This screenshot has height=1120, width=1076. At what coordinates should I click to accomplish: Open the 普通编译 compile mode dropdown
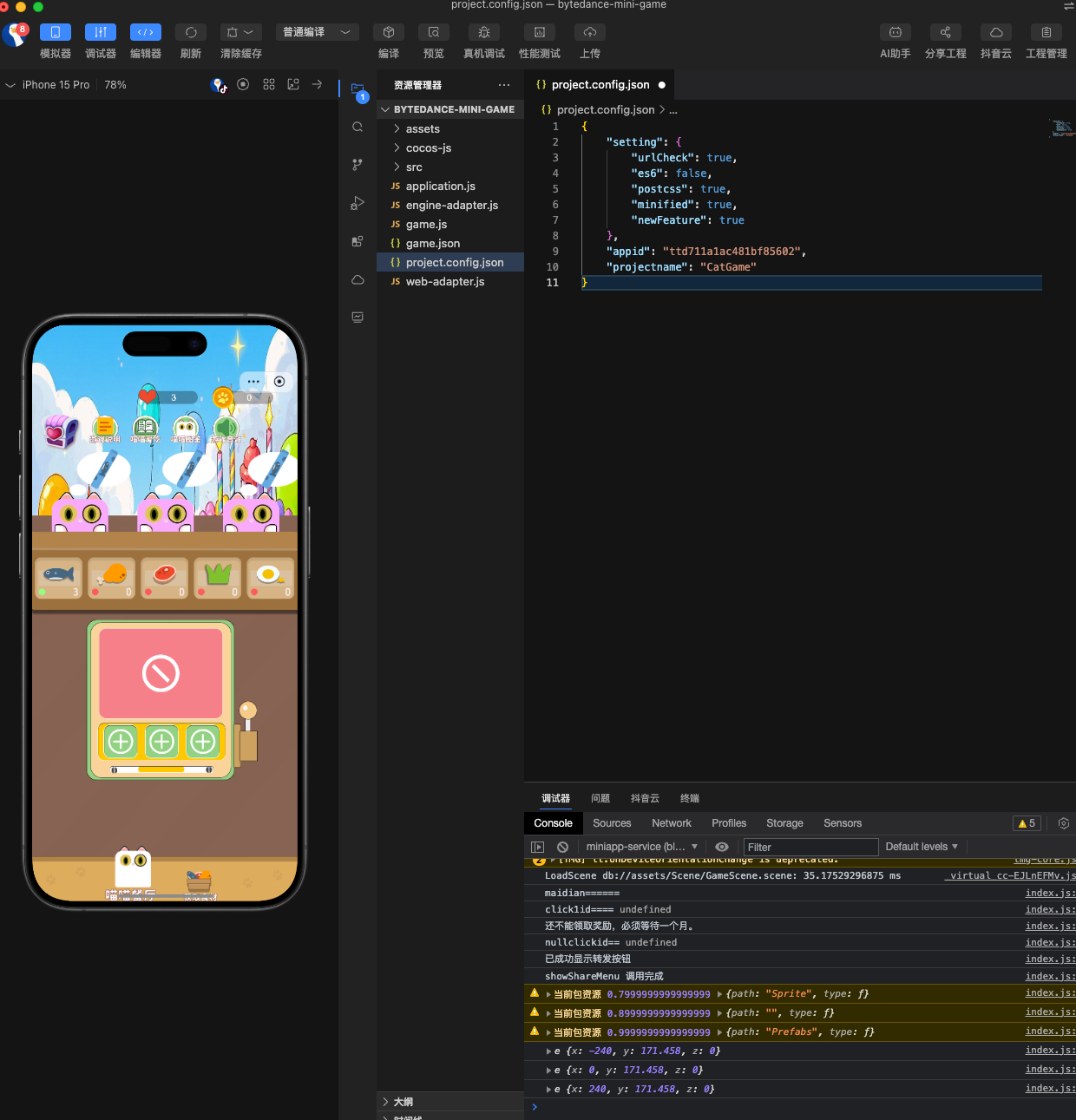pyautogui.click(x=318, y=32)
